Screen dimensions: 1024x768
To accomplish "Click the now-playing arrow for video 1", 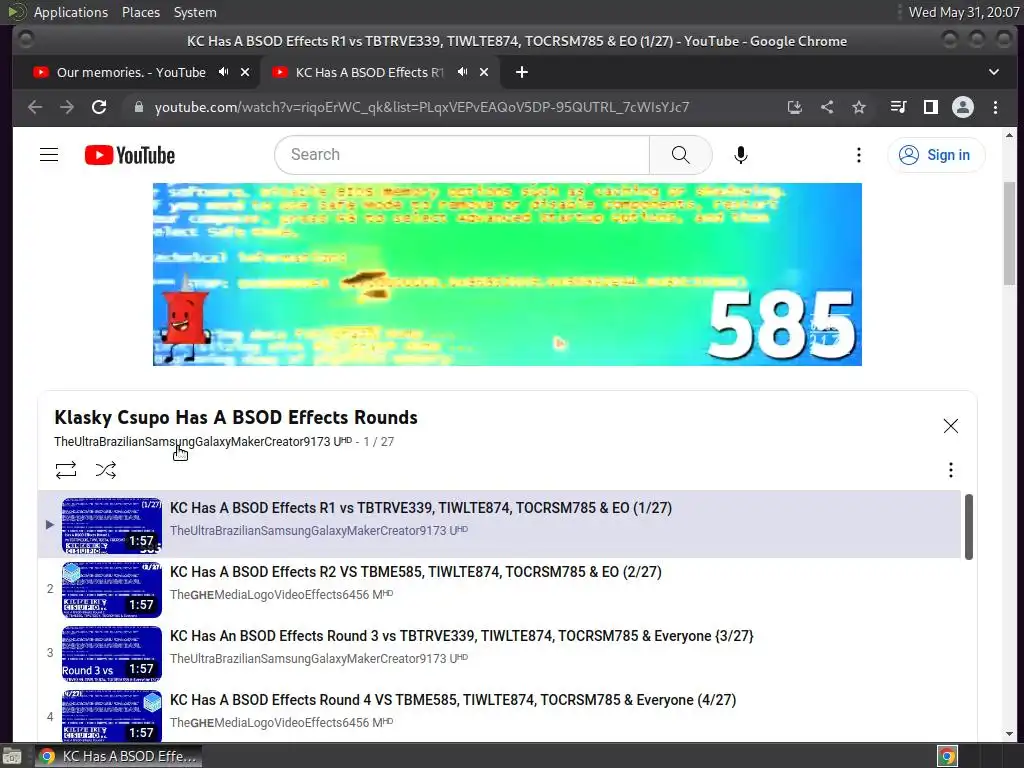I will click(x=50, y=525).
